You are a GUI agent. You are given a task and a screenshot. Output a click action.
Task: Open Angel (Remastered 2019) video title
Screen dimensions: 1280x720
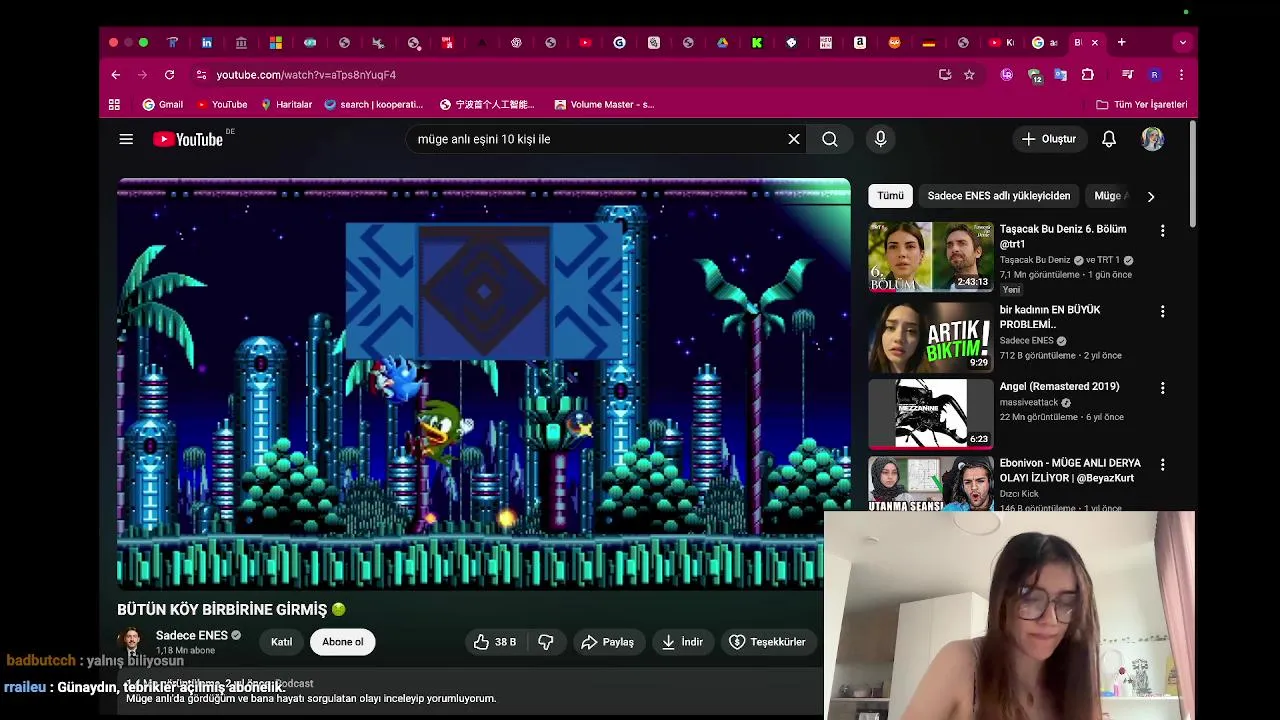[x=1059, y=386]
